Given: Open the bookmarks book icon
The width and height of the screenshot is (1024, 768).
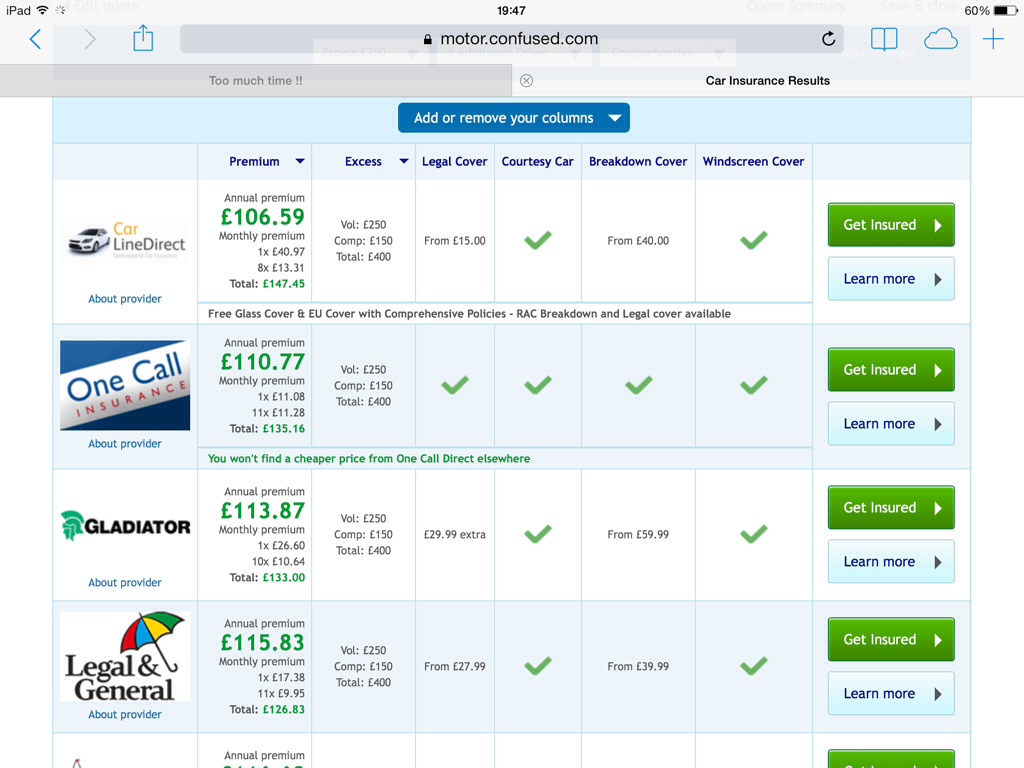Looking at the screenshot, I should (884, 39).
